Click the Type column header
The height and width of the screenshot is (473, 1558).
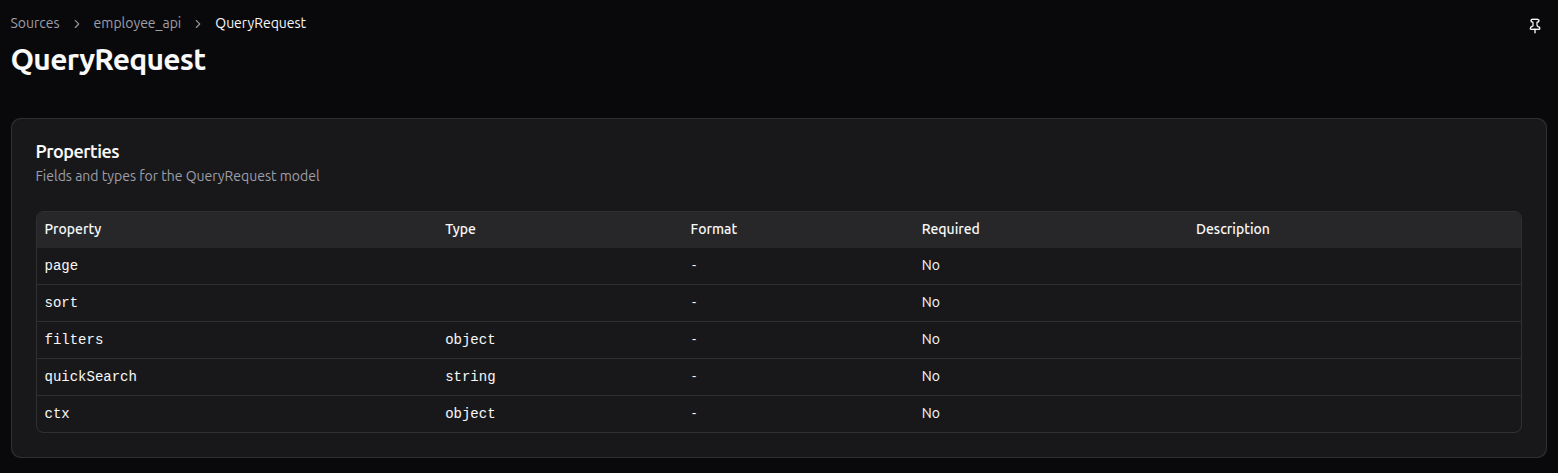pos(460,229)
